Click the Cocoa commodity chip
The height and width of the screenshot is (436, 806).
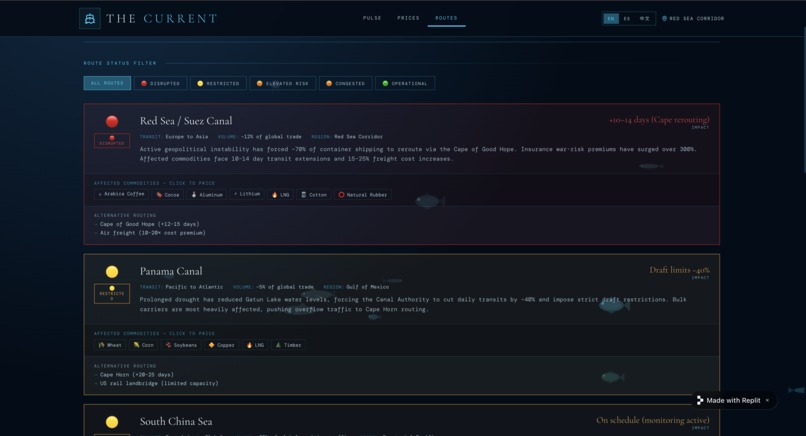(x=168, y=194)
